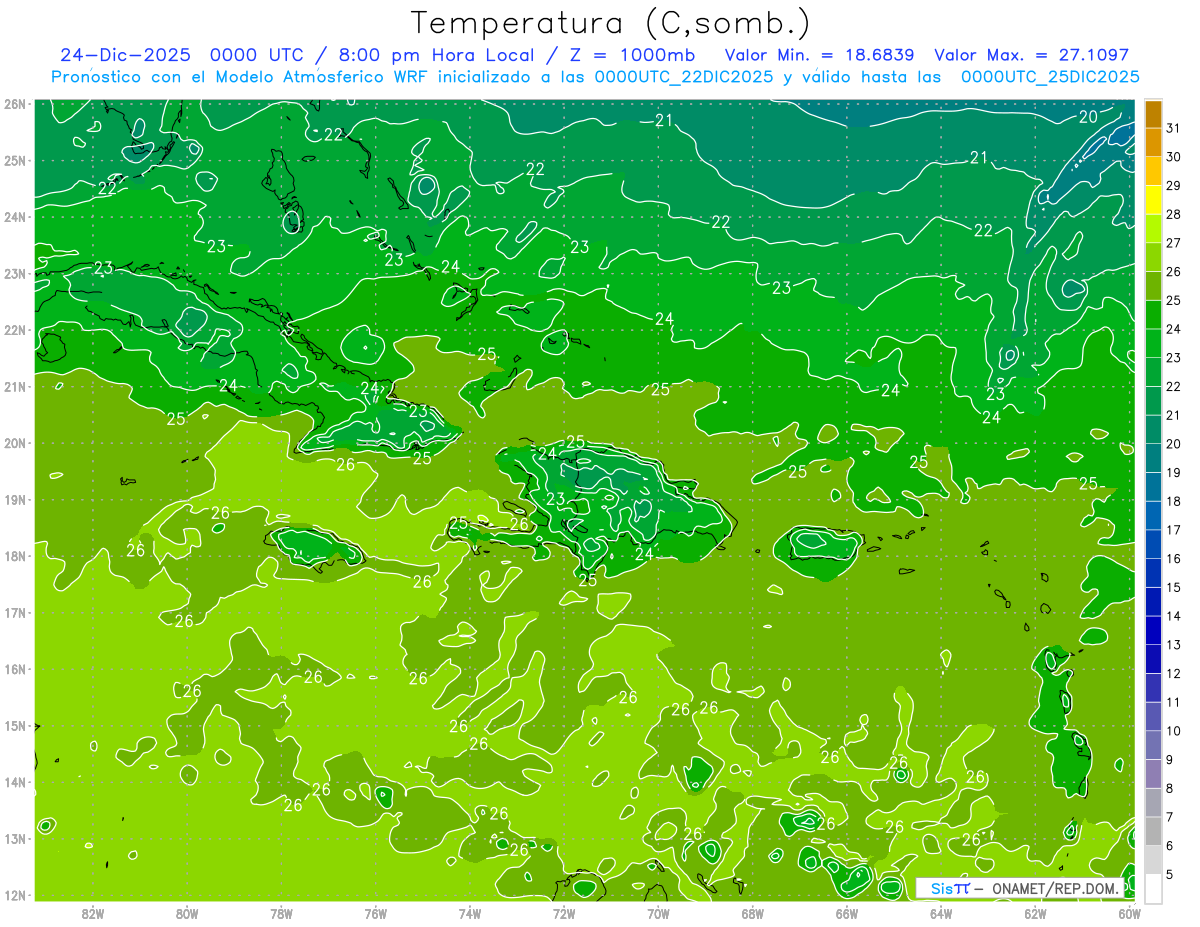
Task: Click the legend label 19
Action: point(1173,473)
